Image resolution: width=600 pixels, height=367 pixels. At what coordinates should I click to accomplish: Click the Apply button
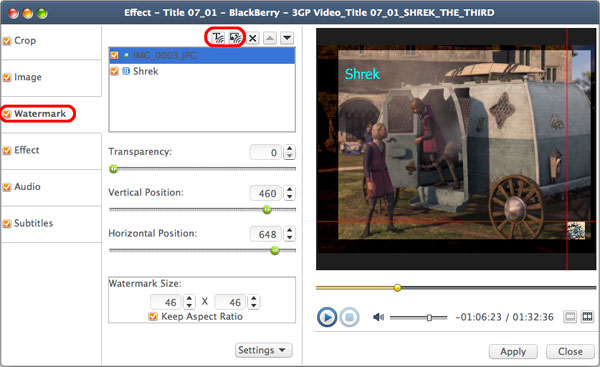tap(513, 352)
